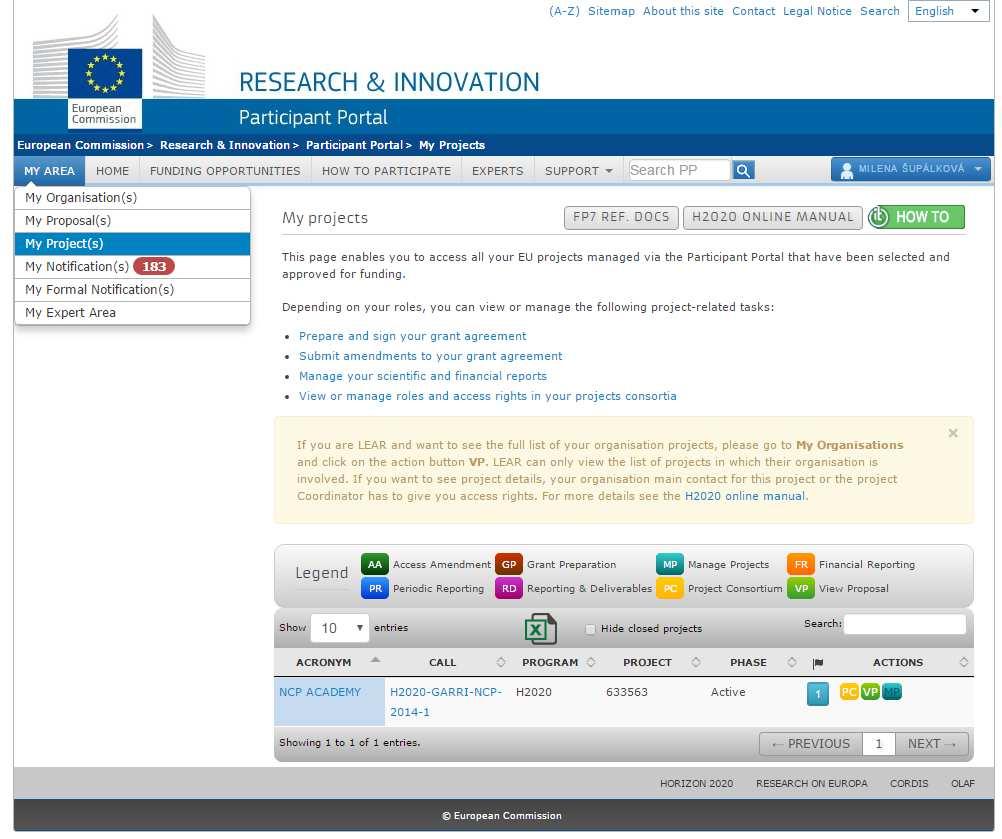Click the GP Grant Preparation legend icon

[x=509, y=564]
